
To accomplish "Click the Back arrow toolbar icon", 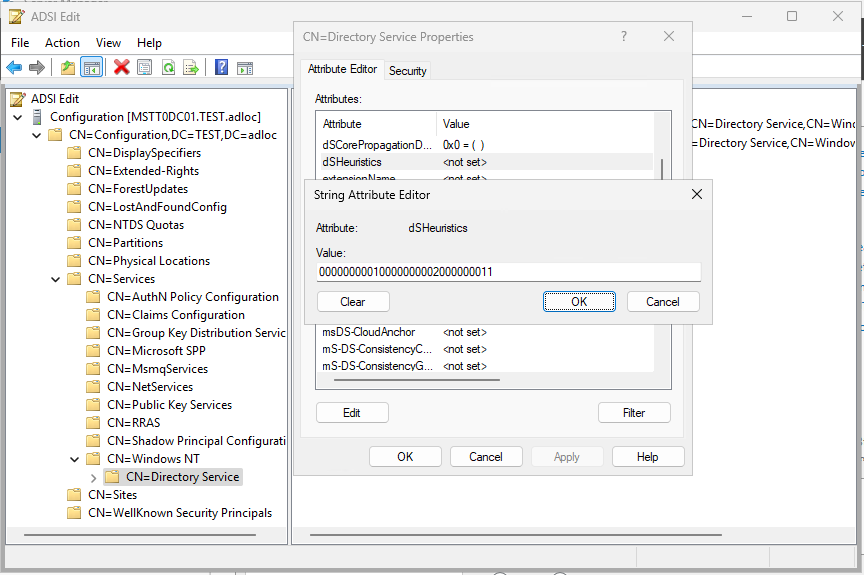I will point(14,68).
